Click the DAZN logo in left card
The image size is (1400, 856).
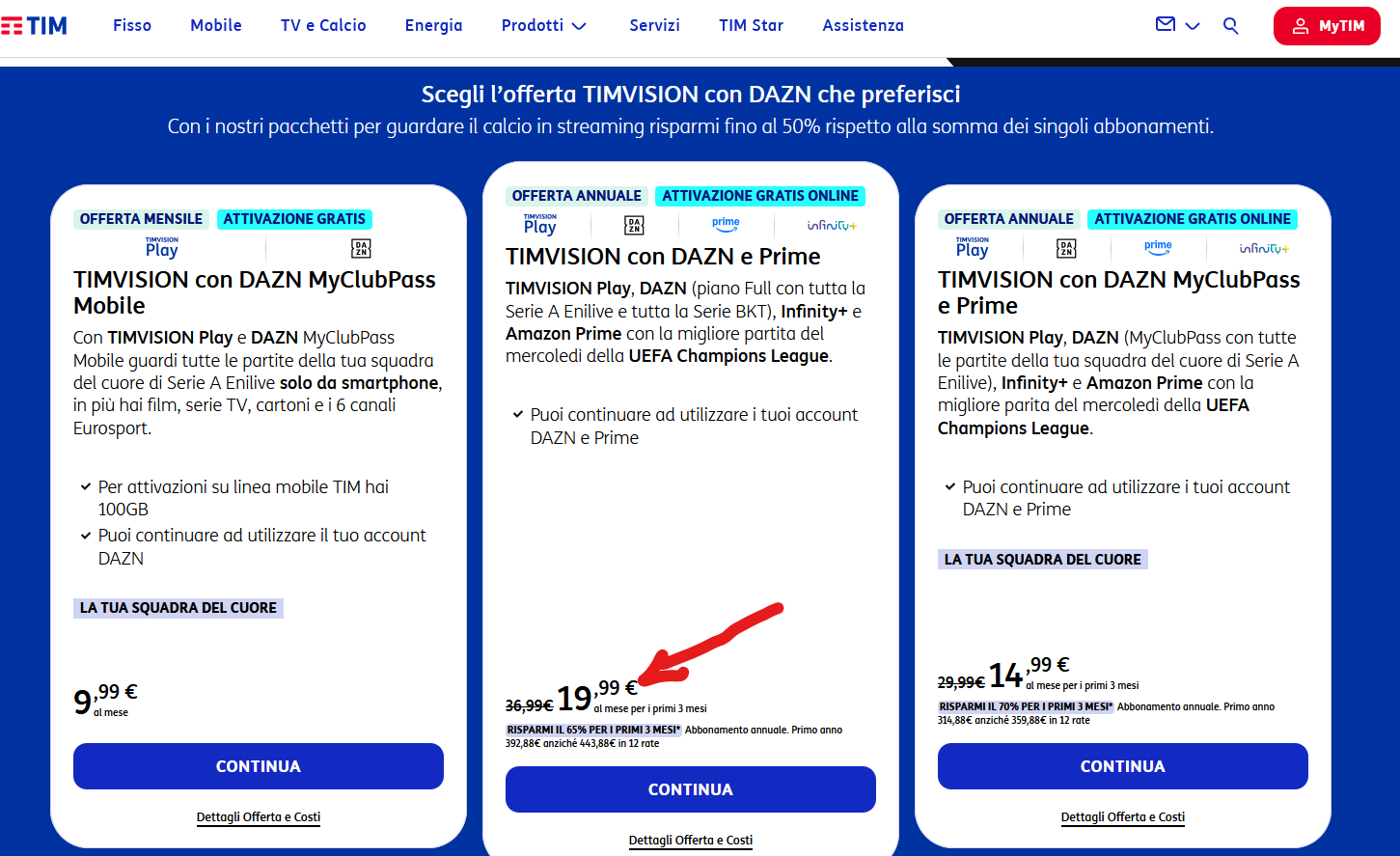[x=361, y=248]
